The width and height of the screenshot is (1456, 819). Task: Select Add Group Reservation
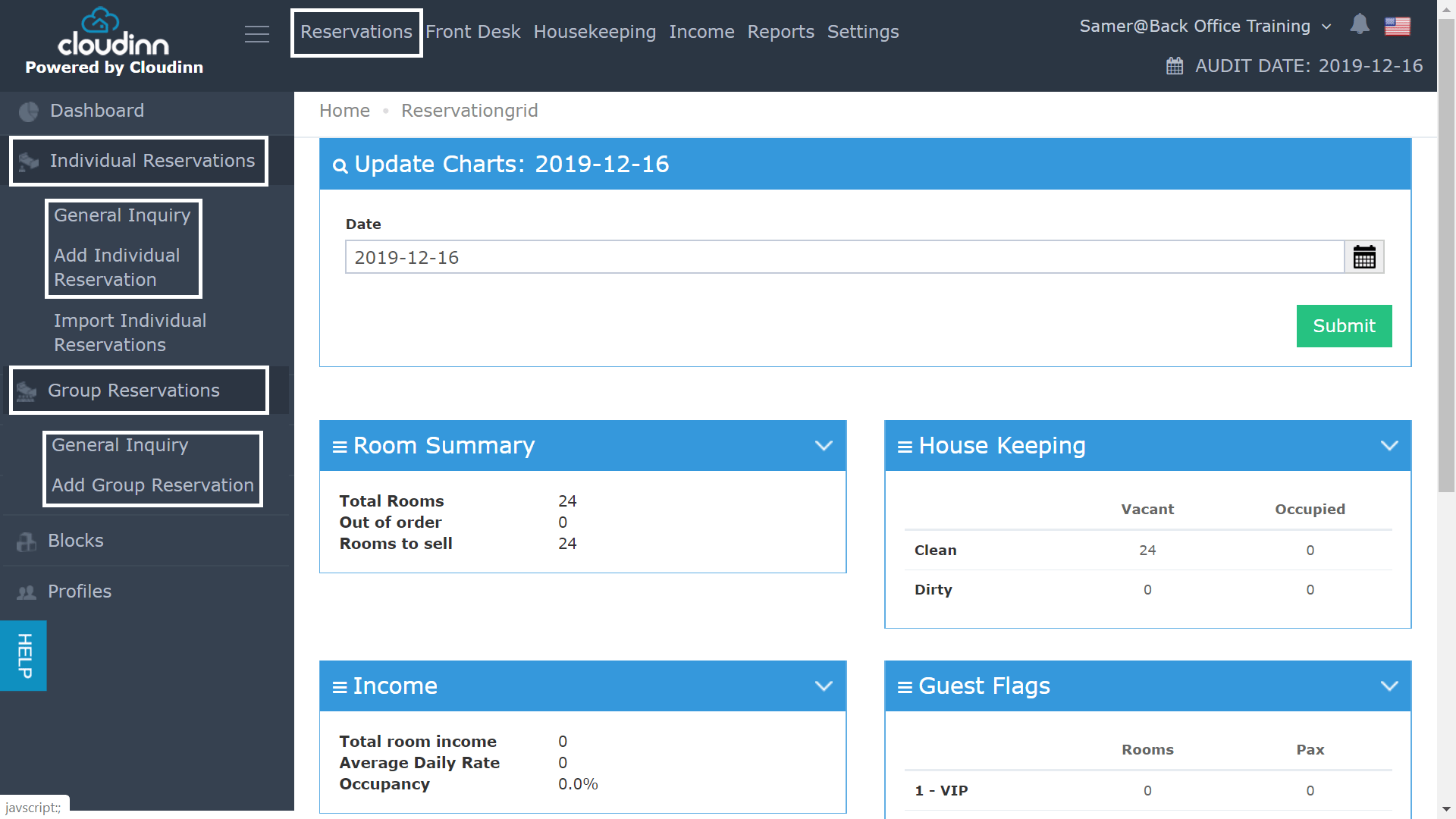point(152,485)
